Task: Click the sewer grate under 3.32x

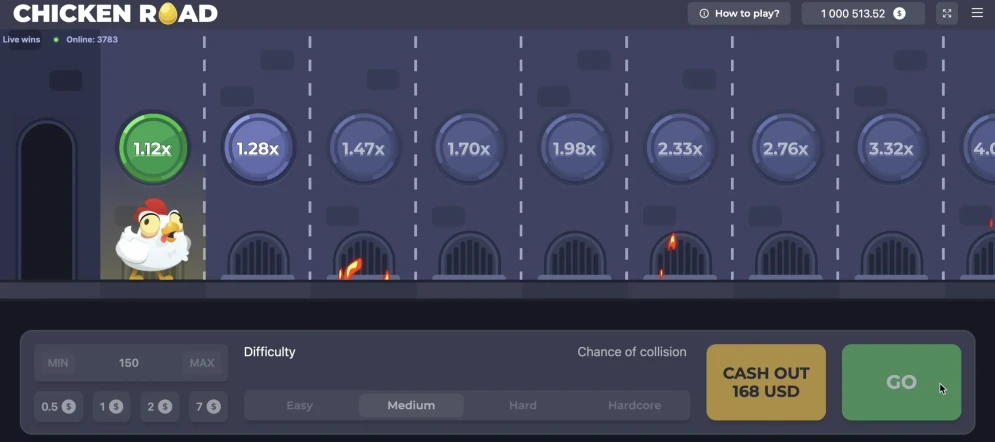Action: tap(891, 256)
